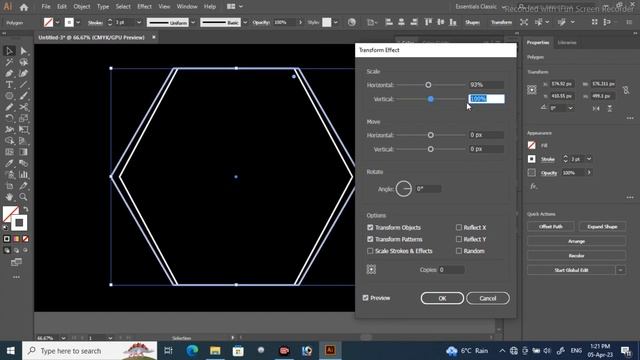Select the Pen tool
Screen dimensions: 640x360
click(9, 73)
